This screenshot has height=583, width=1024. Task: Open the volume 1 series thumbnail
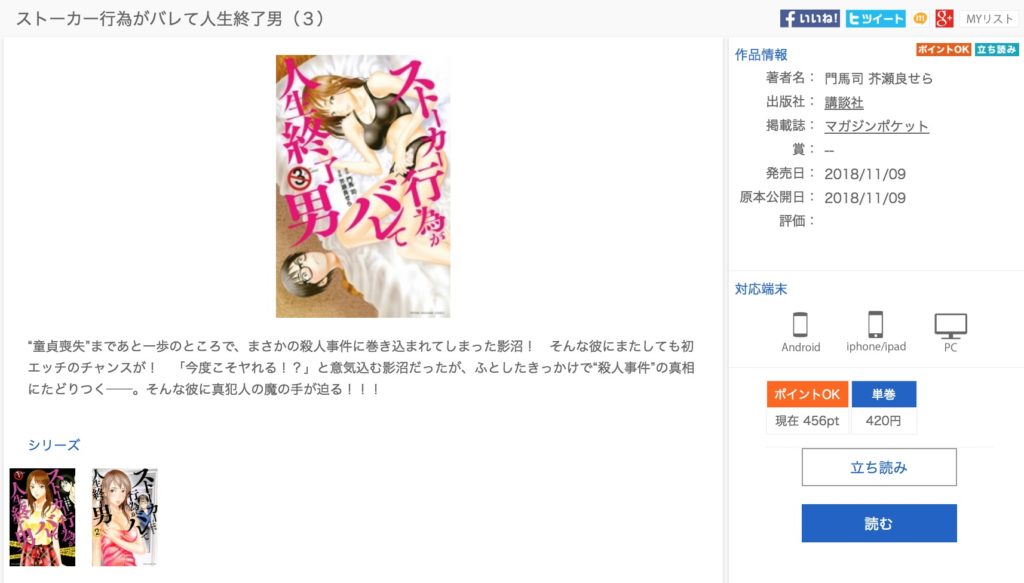point(42,517)
